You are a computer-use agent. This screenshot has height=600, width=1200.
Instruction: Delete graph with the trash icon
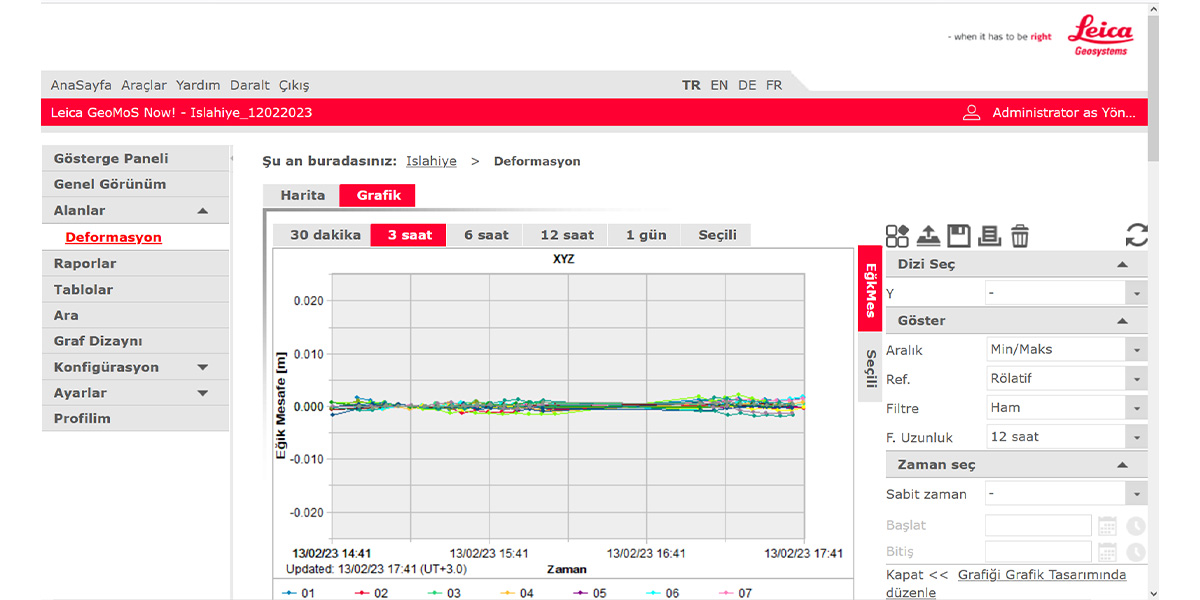click(1019, 236)
